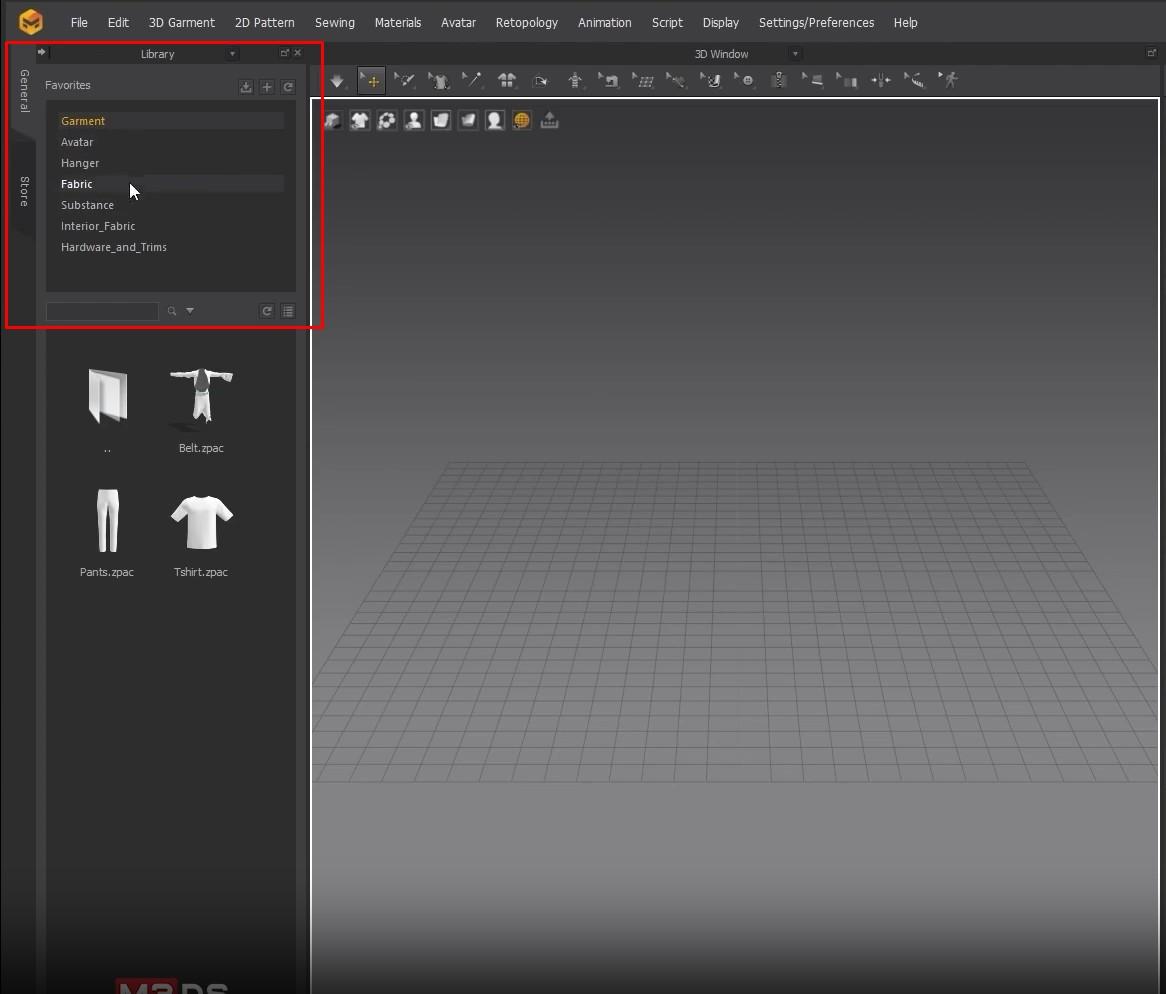Refresh the Favorites list
The image size is (1166, 994).
pyautogui.click(x=288, y=87)
